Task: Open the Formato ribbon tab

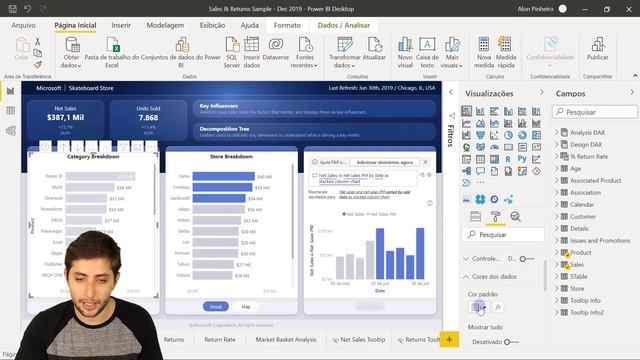Action: [287, 25]
